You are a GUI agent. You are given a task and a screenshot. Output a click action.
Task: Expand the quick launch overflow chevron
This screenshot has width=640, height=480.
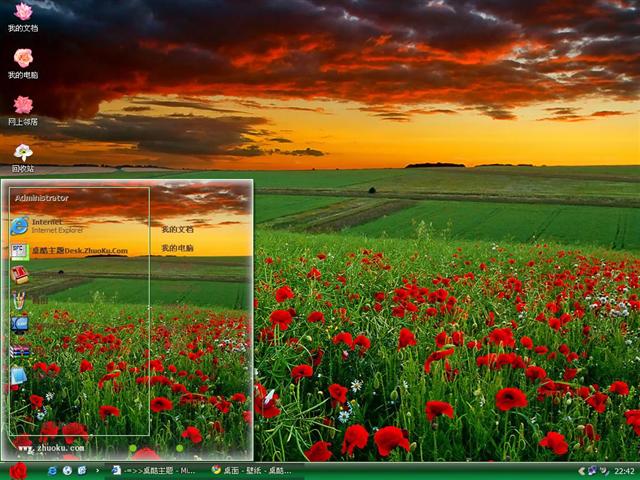tap(97, 471)
